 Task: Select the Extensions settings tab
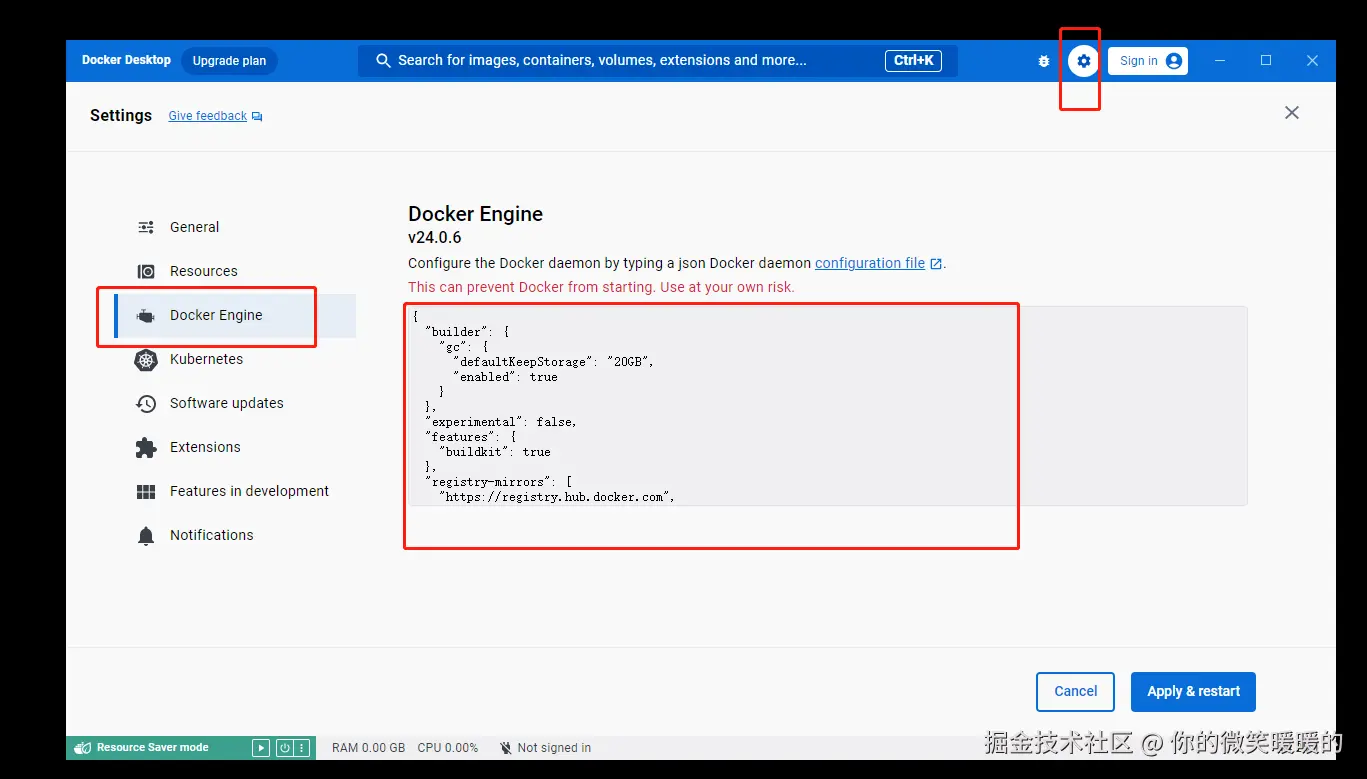coord(235,447)
